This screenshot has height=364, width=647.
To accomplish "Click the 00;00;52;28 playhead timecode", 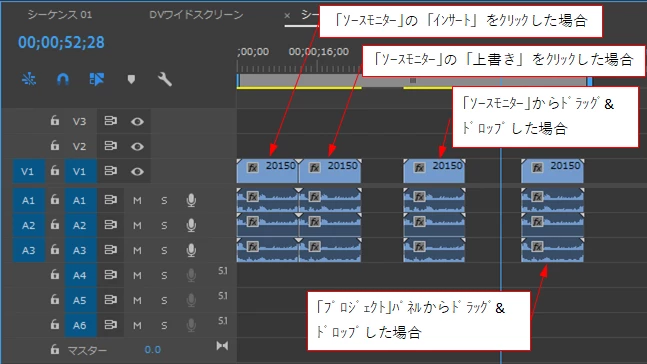I will pos(61,43).
